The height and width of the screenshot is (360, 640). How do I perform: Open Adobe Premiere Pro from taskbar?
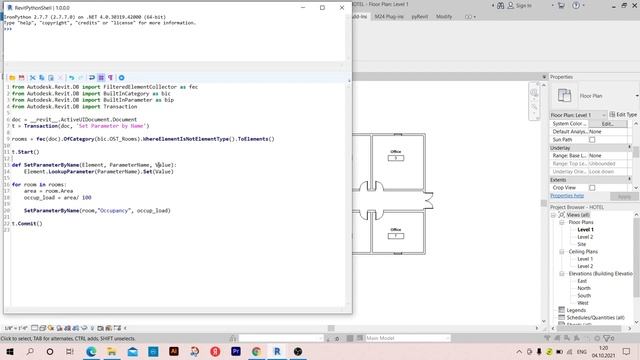click(x=236, y=351)
